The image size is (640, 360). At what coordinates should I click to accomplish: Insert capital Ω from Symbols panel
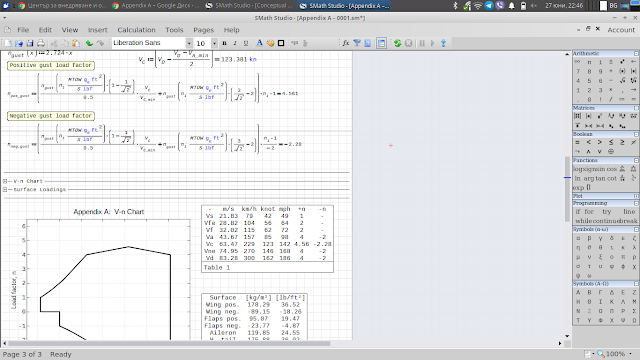click(x=633, y=320)
